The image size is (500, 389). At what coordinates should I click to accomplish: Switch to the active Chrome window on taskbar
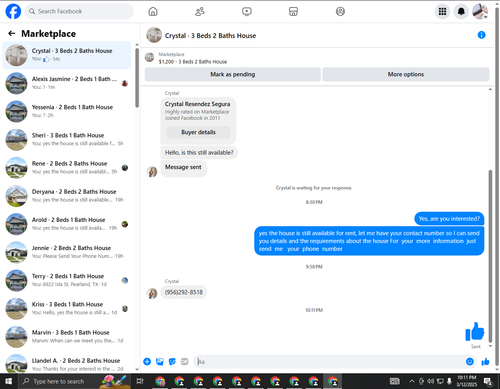pos(333,381)
